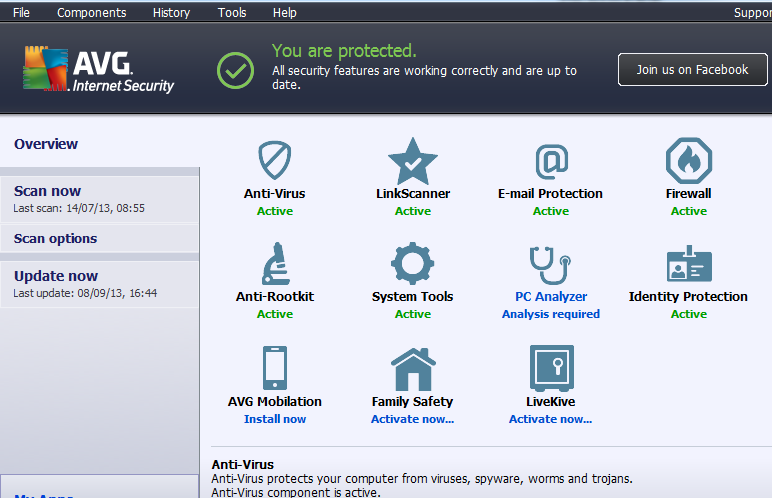The image size is (772, 498).
Task: Click the LiveKive label
Action: pos(550,401)
